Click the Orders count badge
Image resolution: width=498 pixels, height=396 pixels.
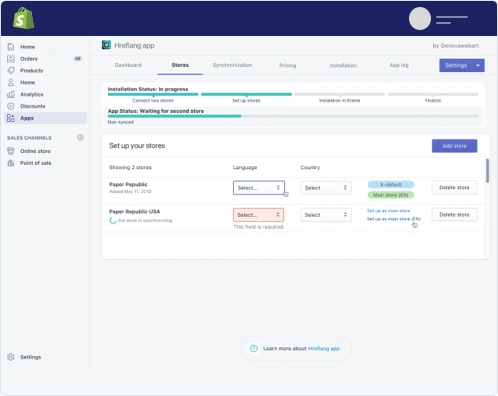coord(78,59)
